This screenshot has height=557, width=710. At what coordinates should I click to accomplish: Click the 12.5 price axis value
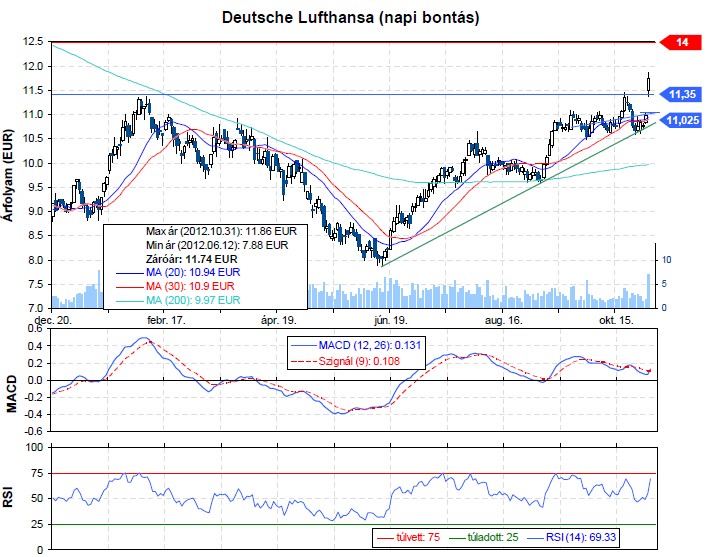[x=33, y=42]
